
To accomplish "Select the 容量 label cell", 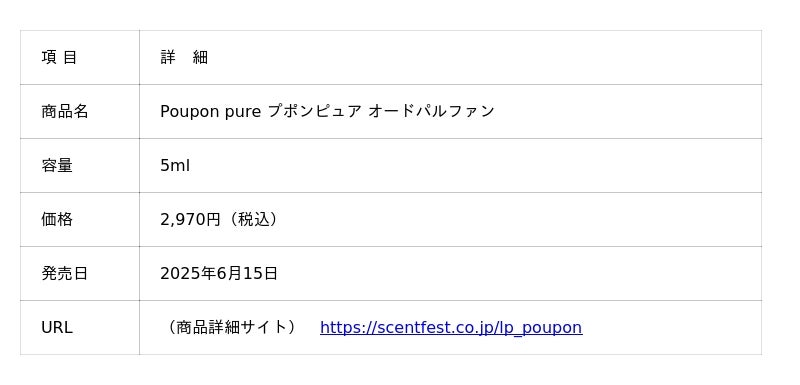I will point(80,165).
